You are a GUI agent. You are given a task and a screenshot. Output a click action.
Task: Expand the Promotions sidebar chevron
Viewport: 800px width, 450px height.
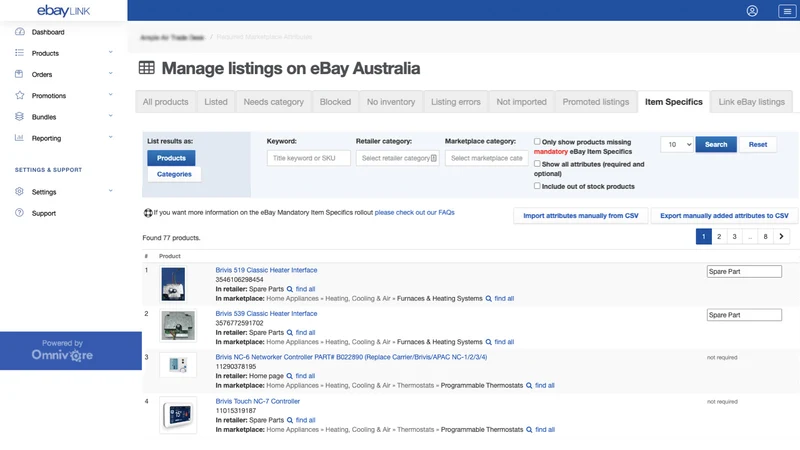coord(110,94)
